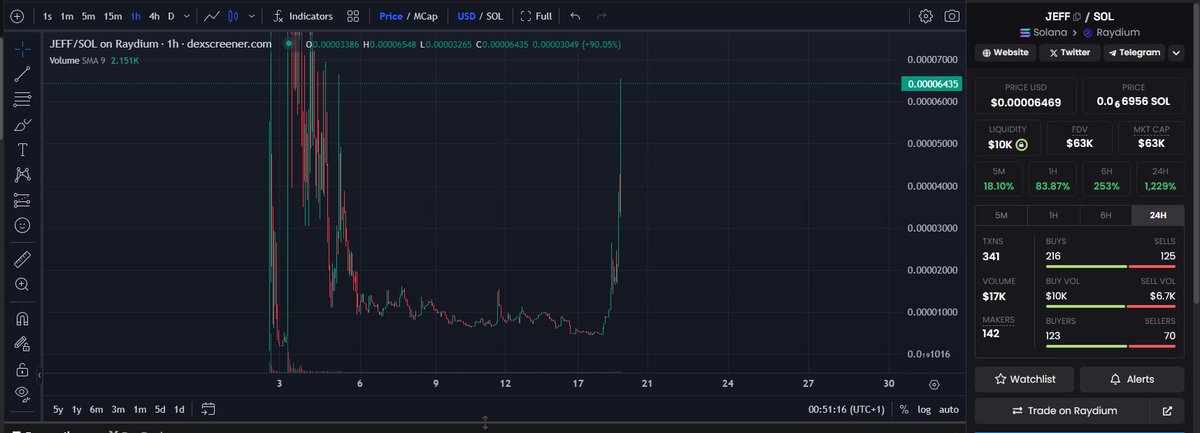1200x433 pixels.
Task: Select the forecasting and measurement tool
Action: tap(22, 199)
